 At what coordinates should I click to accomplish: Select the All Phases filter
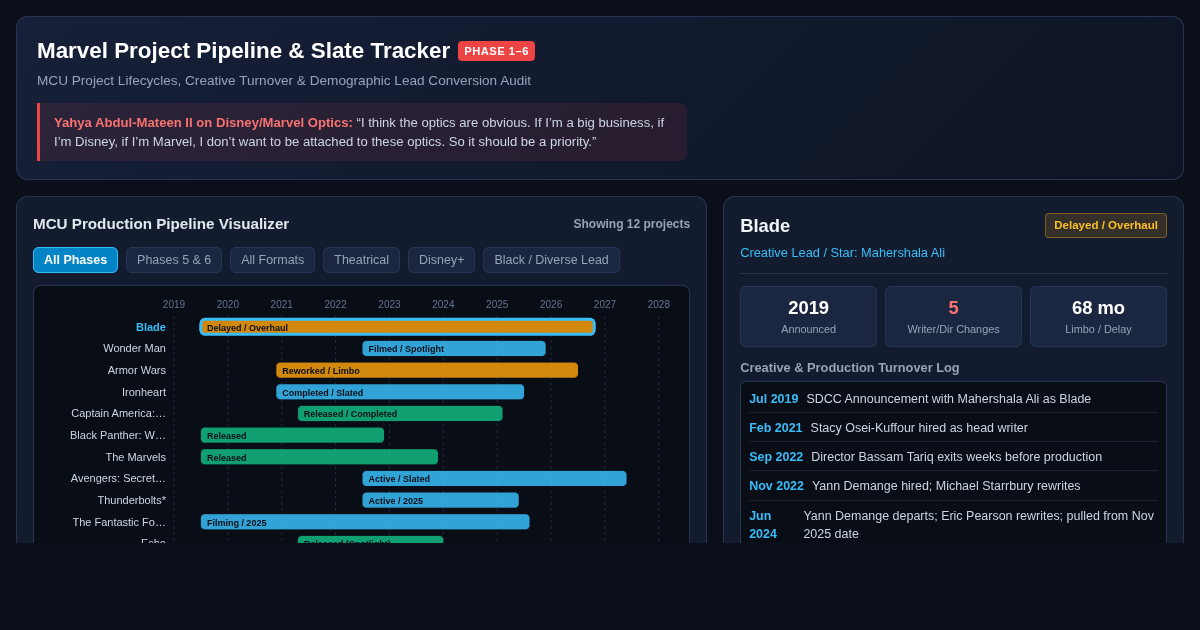(75, 260)
